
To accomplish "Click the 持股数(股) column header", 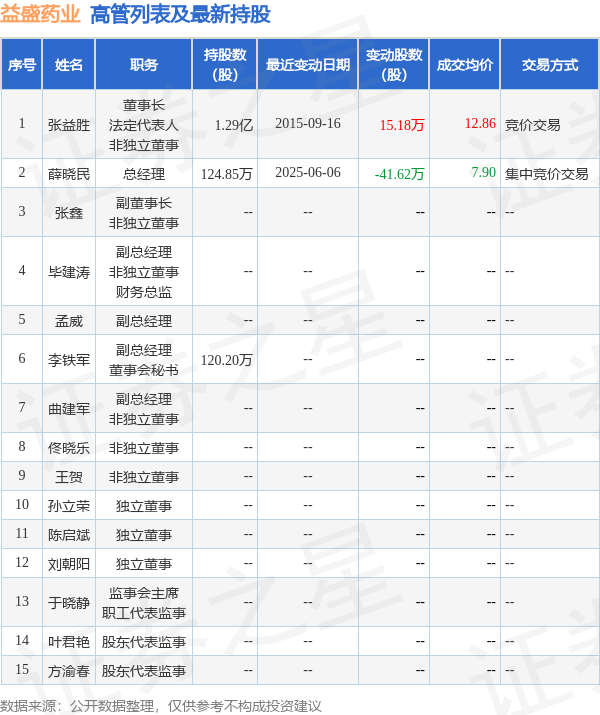I will (225, 65).
